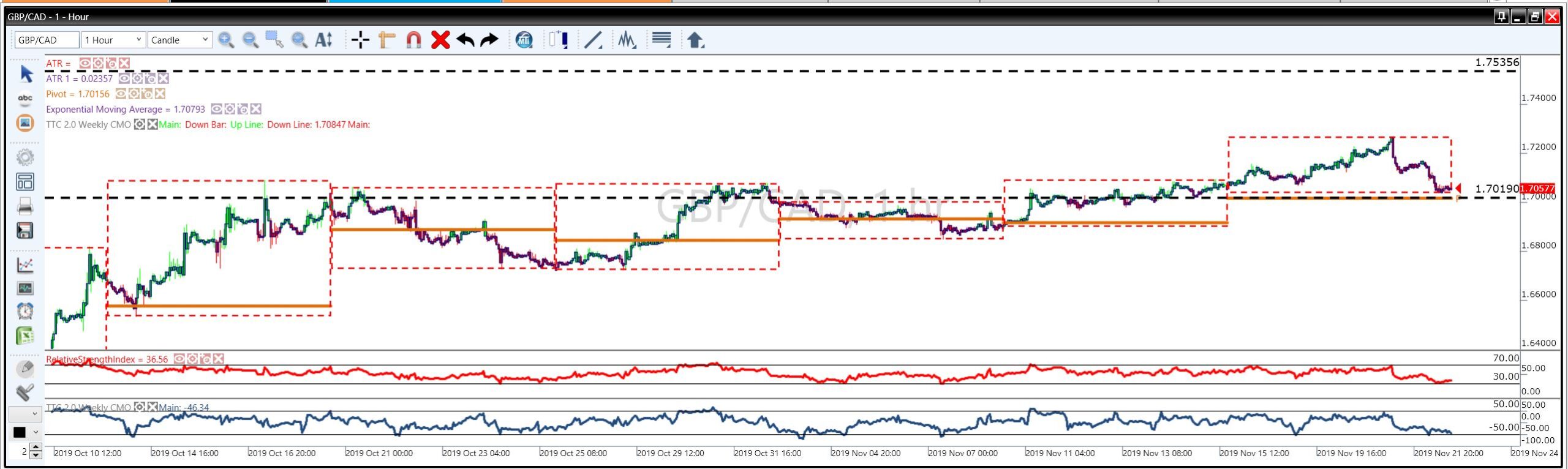
Task: Enable the magnet snap tool
Action: [413, 40]
